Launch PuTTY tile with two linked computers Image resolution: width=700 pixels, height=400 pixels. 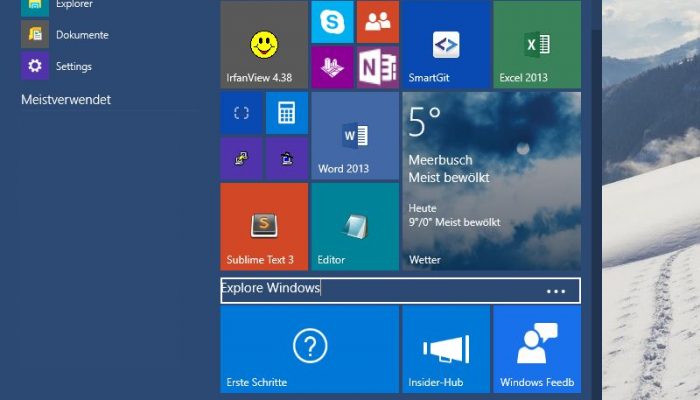coord(241,158)
